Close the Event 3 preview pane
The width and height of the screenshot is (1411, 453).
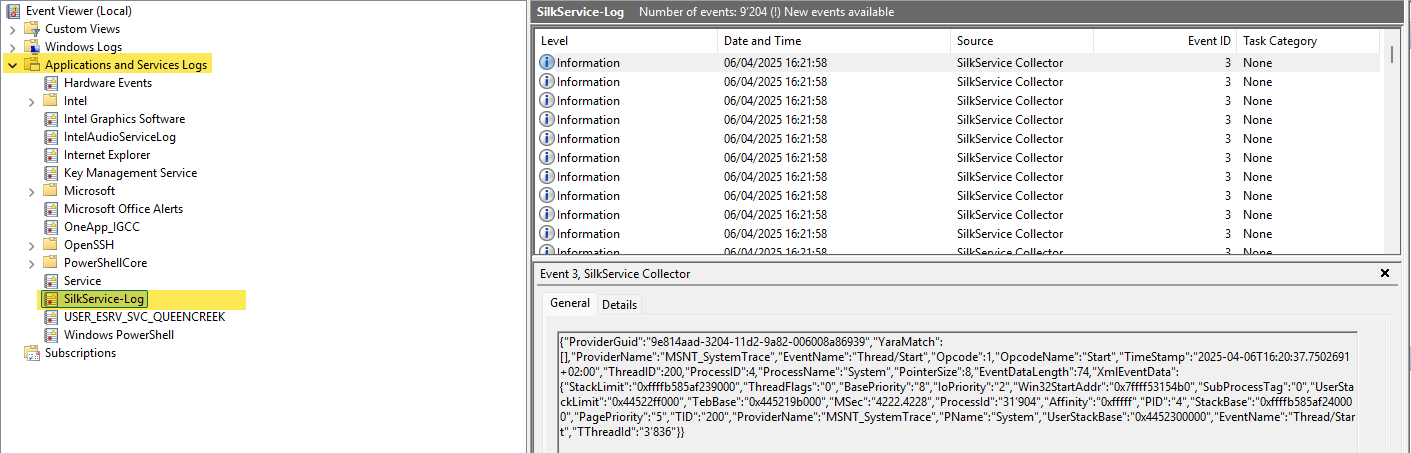(1385, 273)
